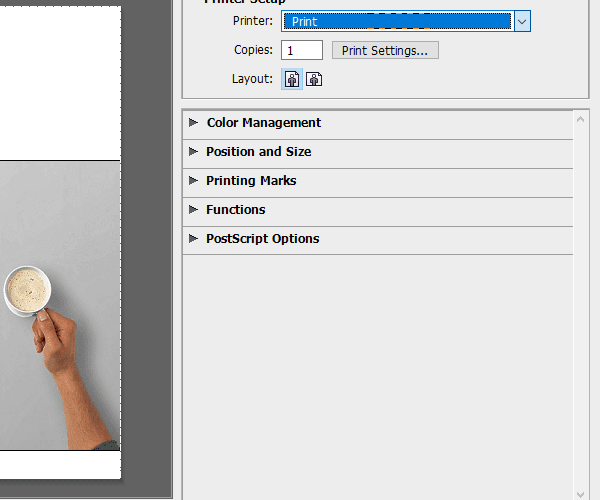Expand Color Management section triangle
The width and height of the screenshot is (600, 500).
(x=194, y=122)
